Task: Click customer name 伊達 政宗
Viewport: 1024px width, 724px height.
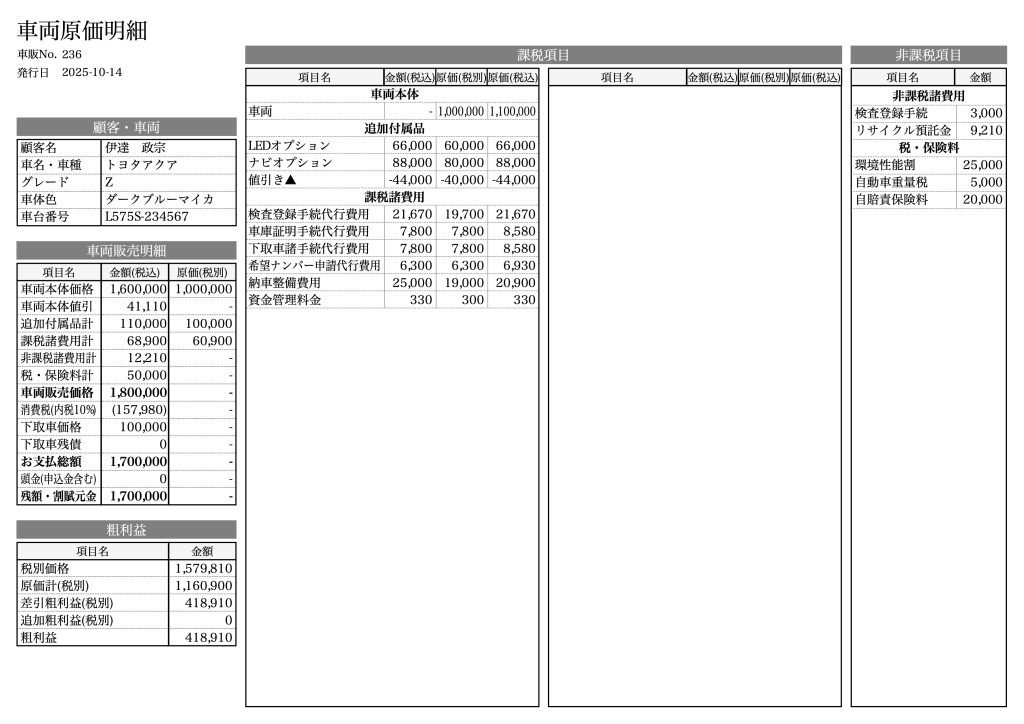Action: (136, 147)
